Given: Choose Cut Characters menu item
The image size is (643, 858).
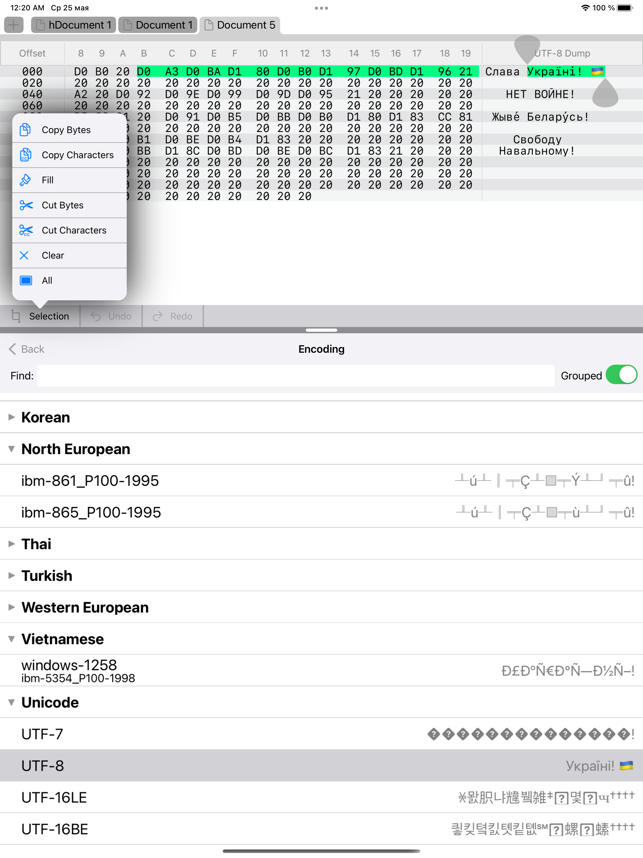Looking at the screenshot, I should click(69, 230).
